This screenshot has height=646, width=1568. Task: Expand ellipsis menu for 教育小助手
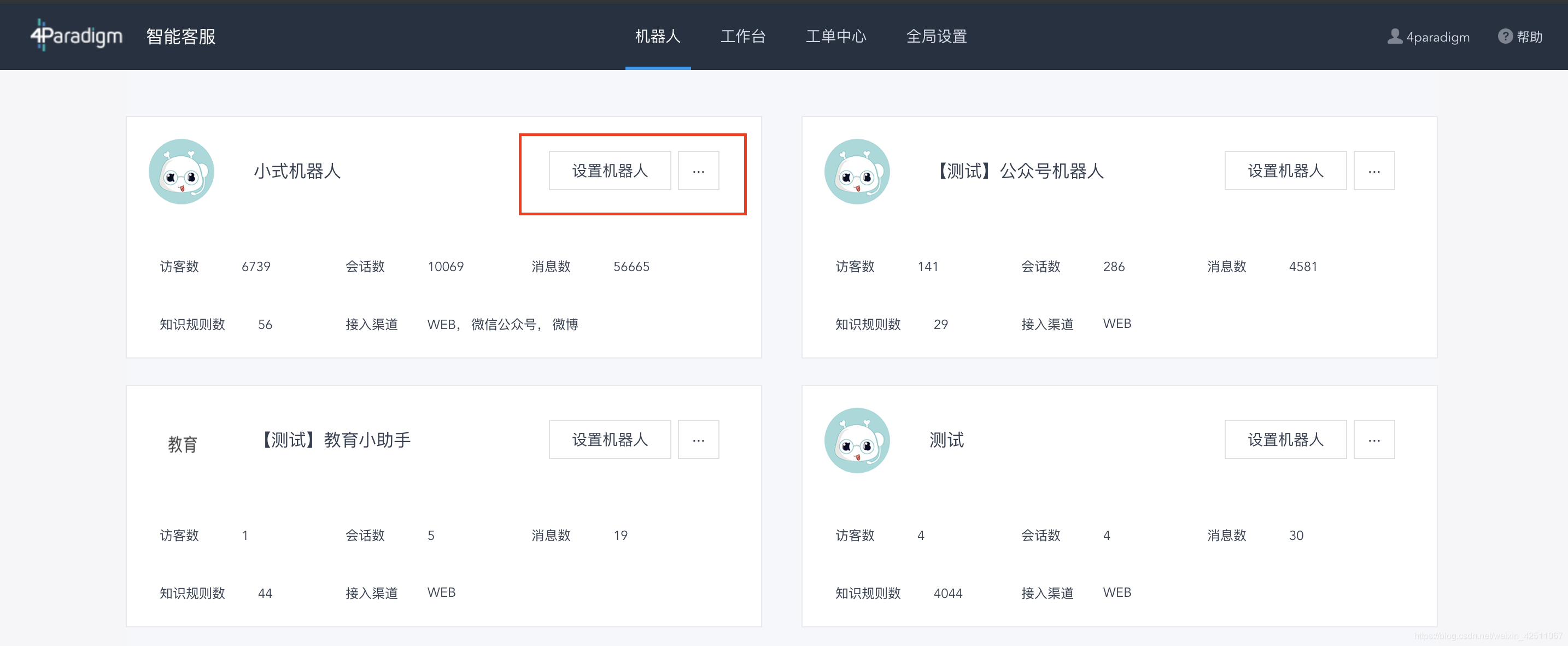[x=698, y=440]
